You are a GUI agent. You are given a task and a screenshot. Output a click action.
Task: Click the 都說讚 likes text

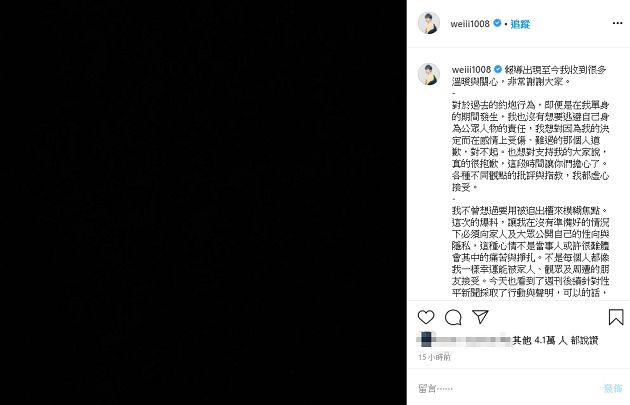click(584, 341)
